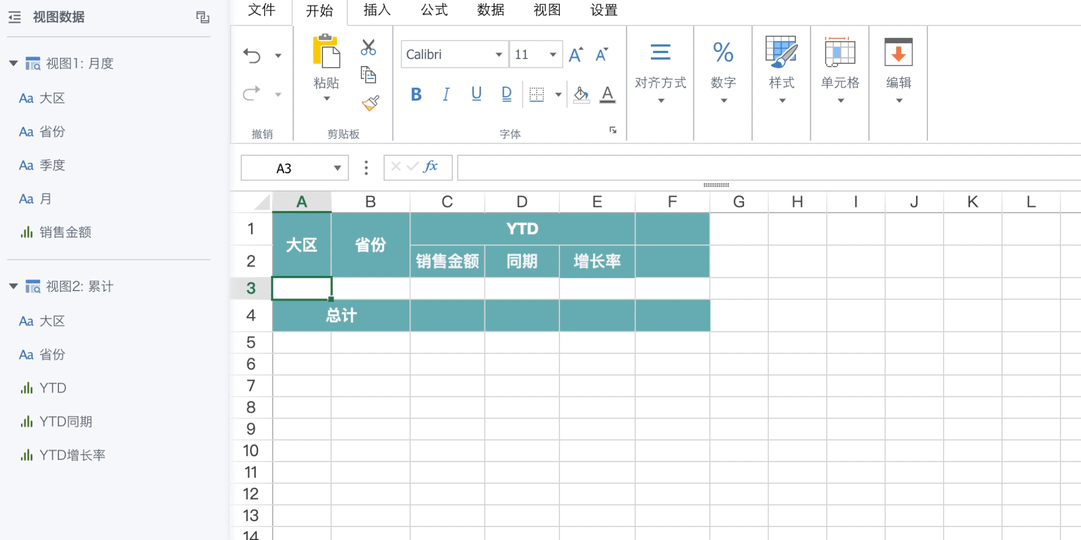This screenshot has width=1081, height=540.
Task: Open the Calibri font name dropdown
Action: click(x=454, y=54)
